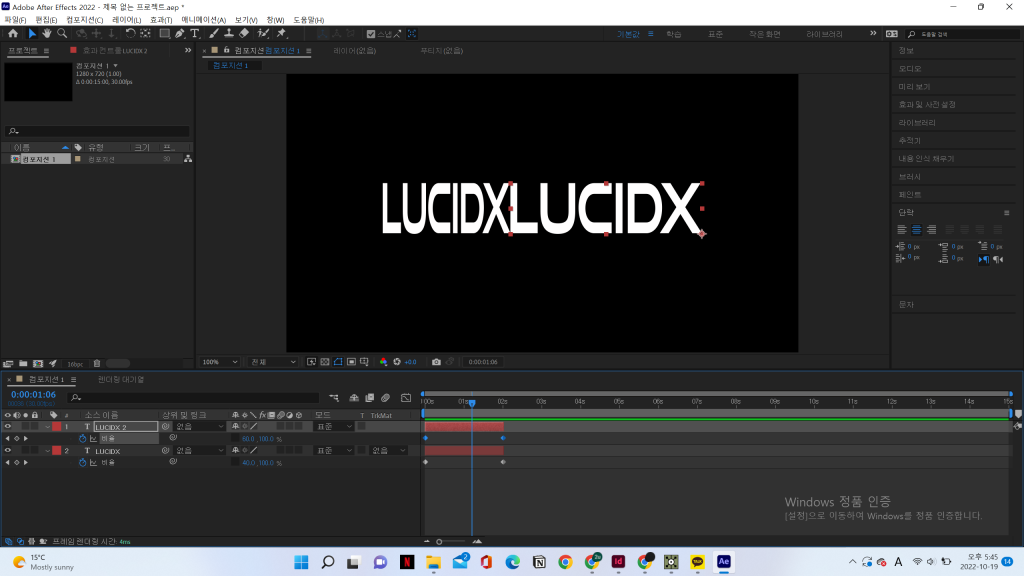
Task: Click the shy layers hide icon in timeline
Action: click(354, 398)
